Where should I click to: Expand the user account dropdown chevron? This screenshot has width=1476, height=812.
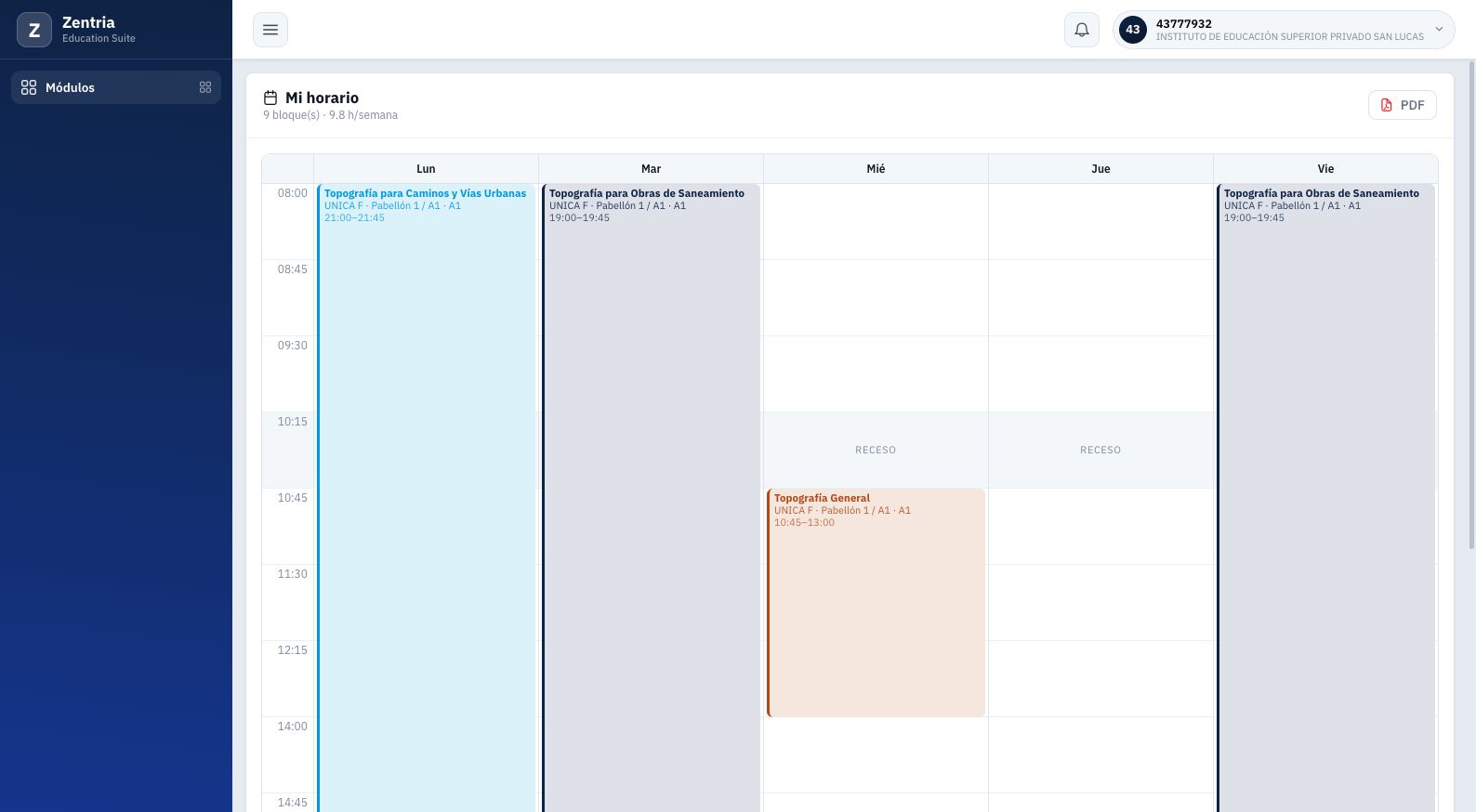[x=1439, y=30]
